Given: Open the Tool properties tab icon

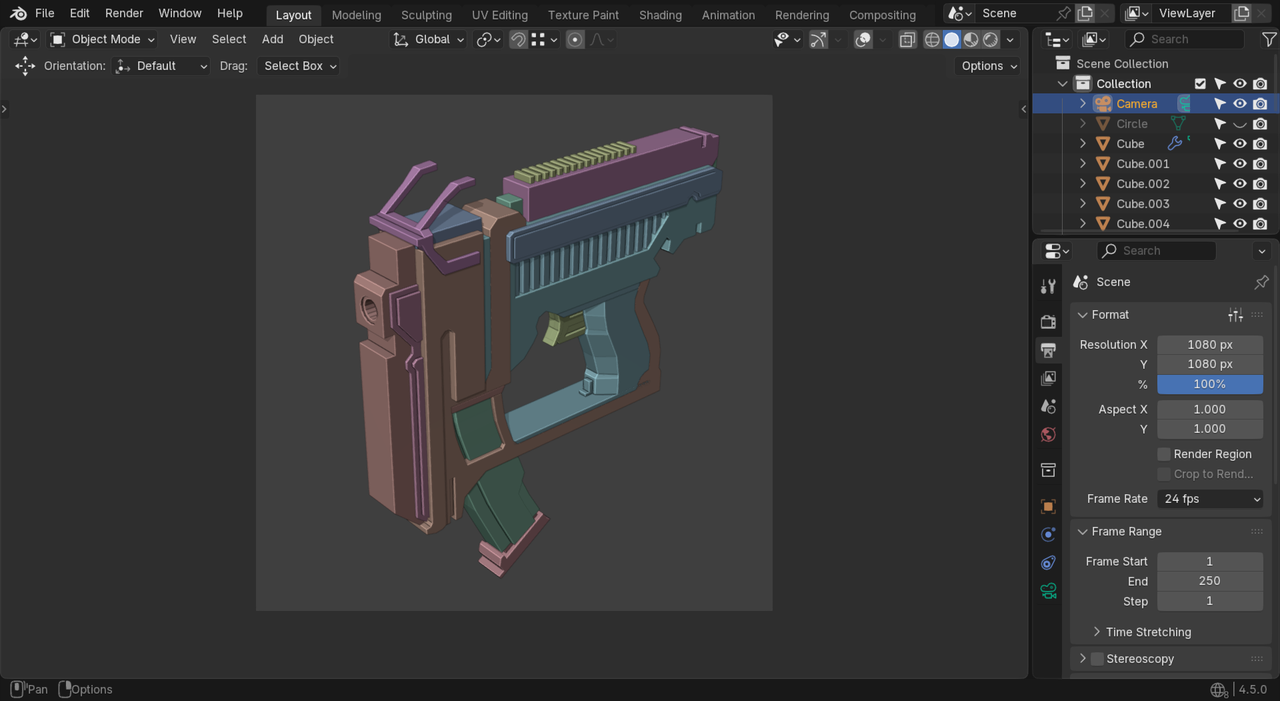Looking at the screenshot, I should click(1048, 287).
